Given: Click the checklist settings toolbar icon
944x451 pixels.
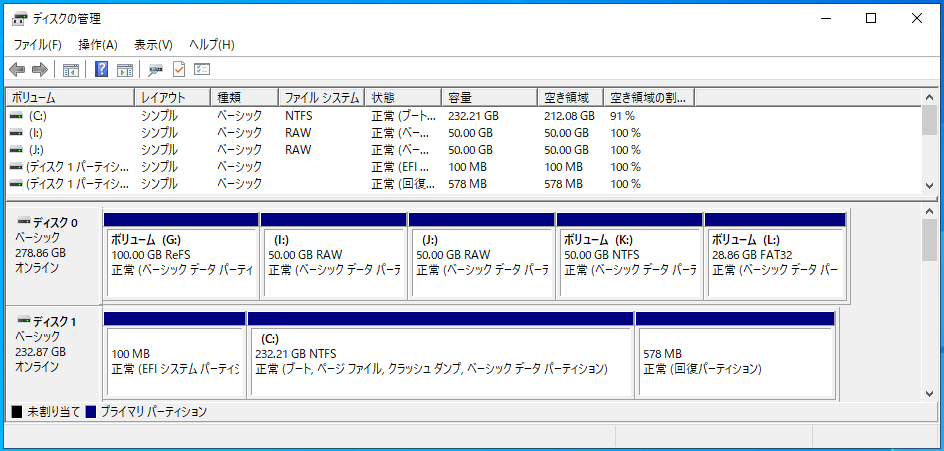Looking at the screenshot, I should 202,69.
